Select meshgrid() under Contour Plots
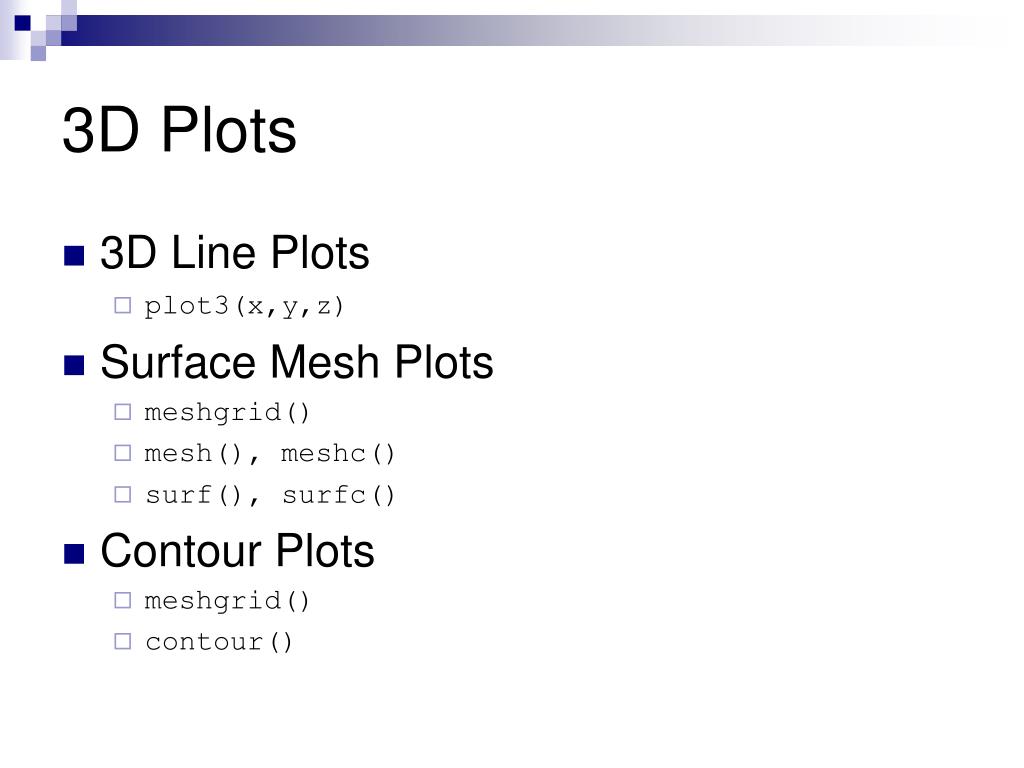This screenshot has width=1024, height=768. (227, 601)
